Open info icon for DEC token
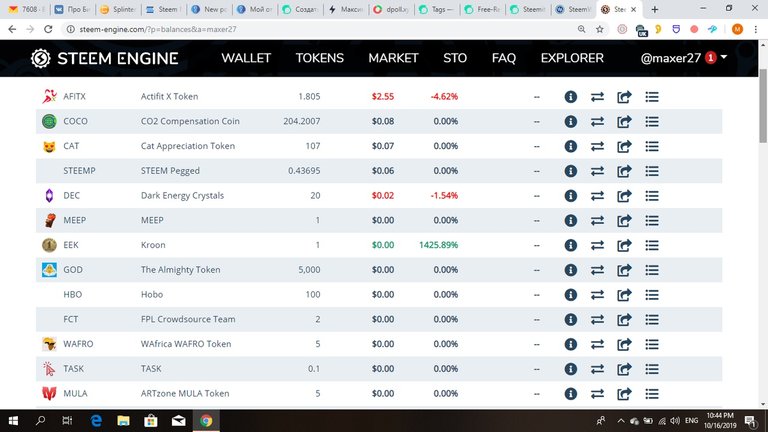This screenshot has width=768, height=432. (571, 195)
